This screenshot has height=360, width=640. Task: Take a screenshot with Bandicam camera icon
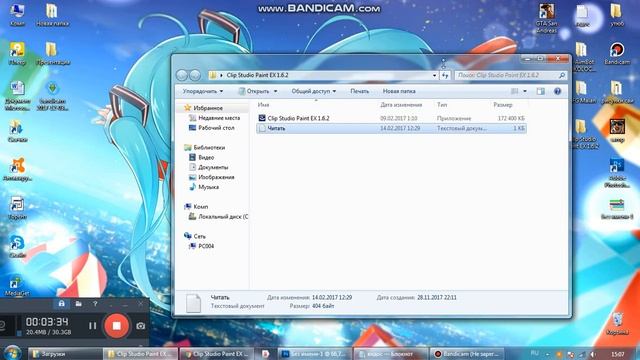click(140, 326)
